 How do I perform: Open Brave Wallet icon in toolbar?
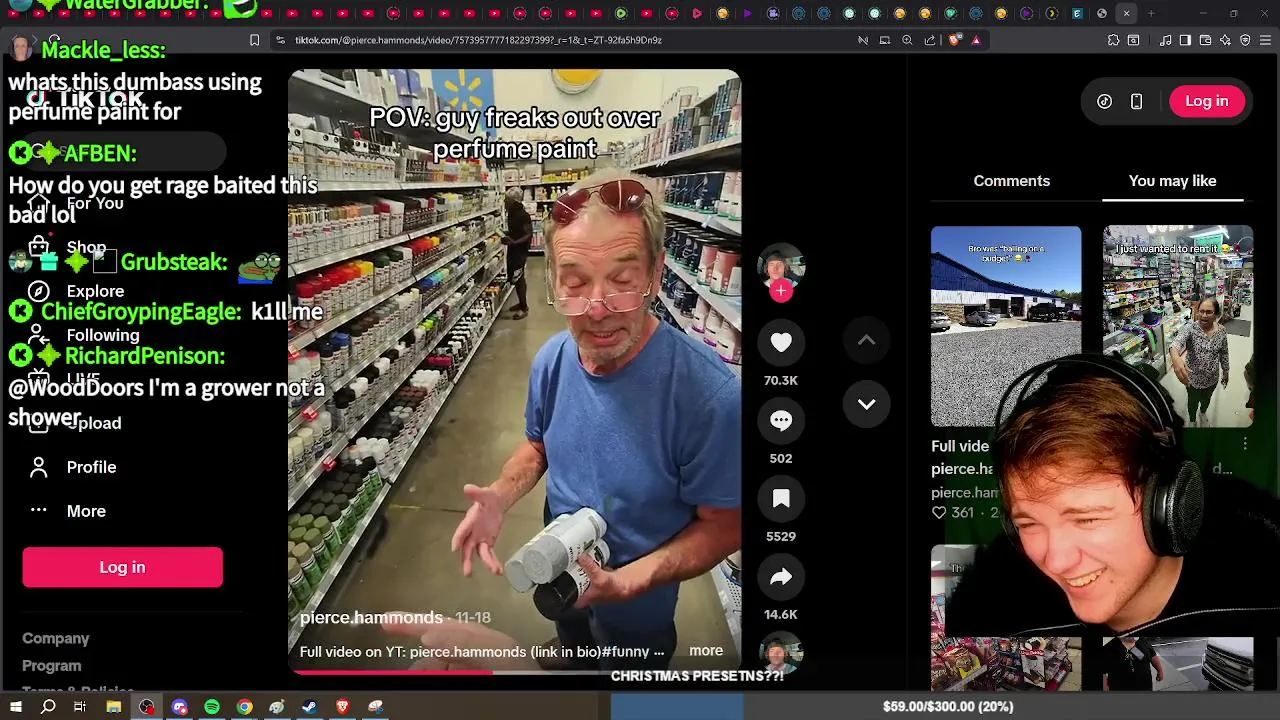pyautogui.click(x=1205, y=40)
